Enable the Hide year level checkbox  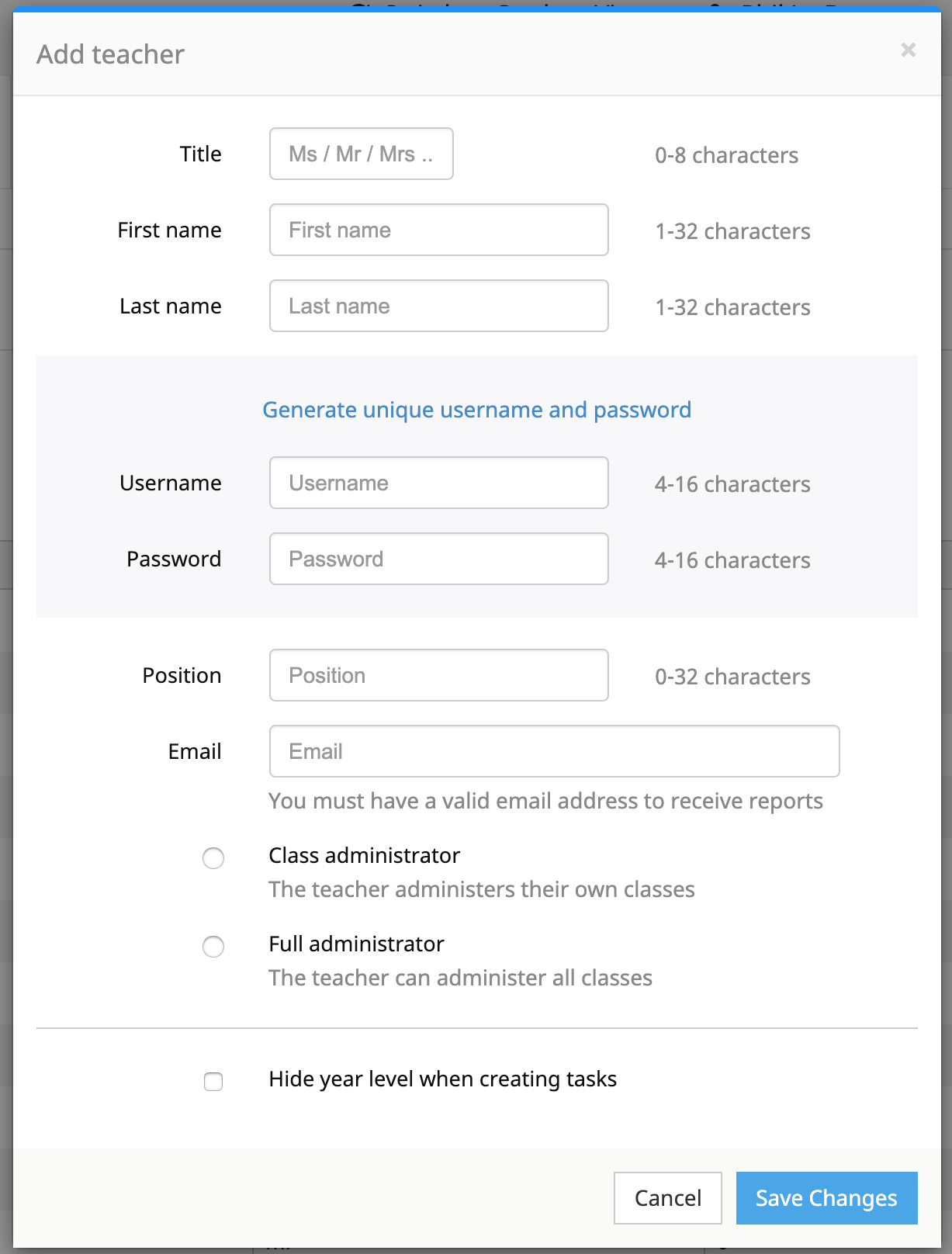pyautogui.click(x=213, y=1082)
